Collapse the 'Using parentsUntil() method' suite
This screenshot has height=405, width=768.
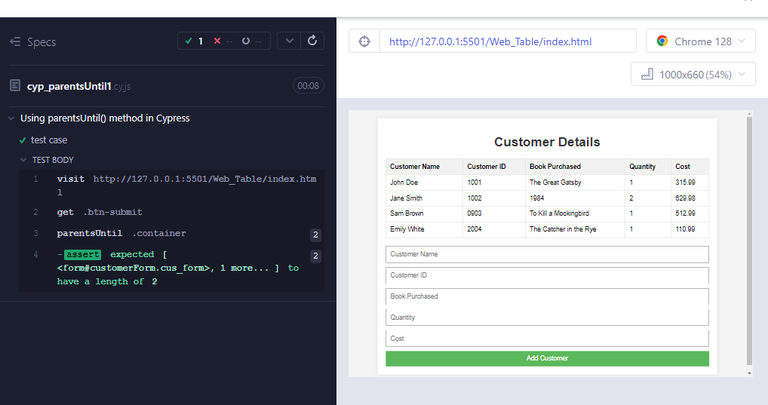tap(11, 118)
